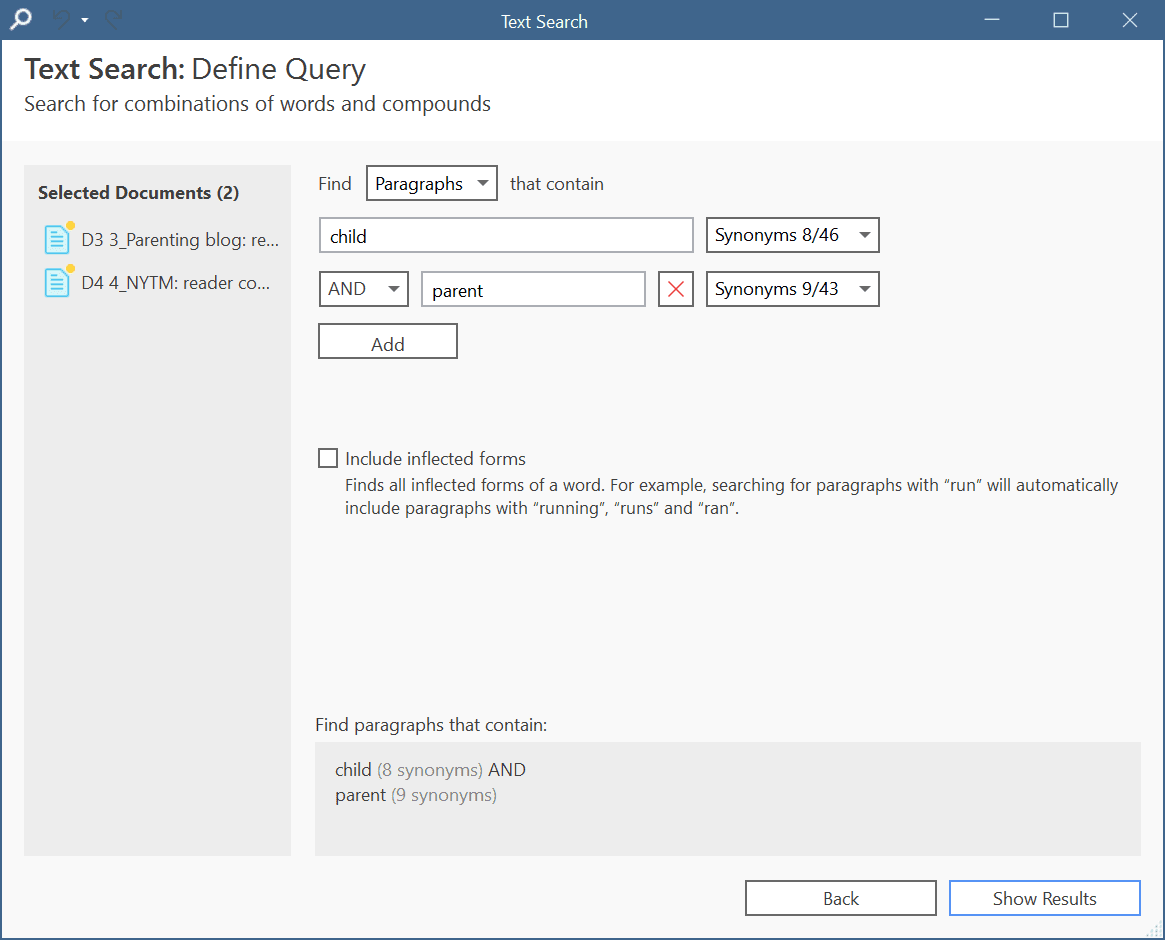Open the Paragraphs scope dropdown

pyautogui.click(x=432, y=184)
